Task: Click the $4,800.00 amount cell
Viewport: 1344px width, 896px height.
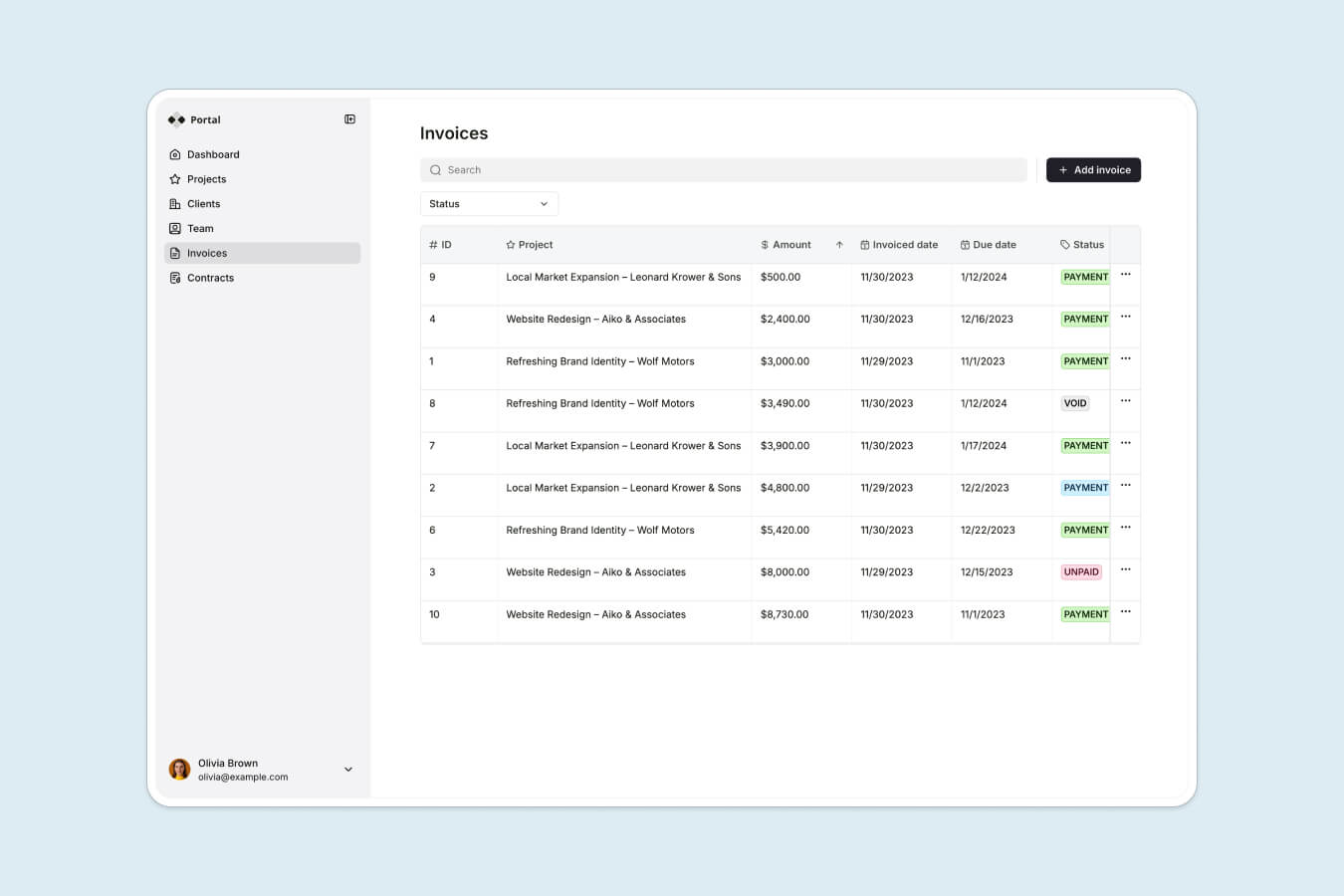Action: [785, 488]
